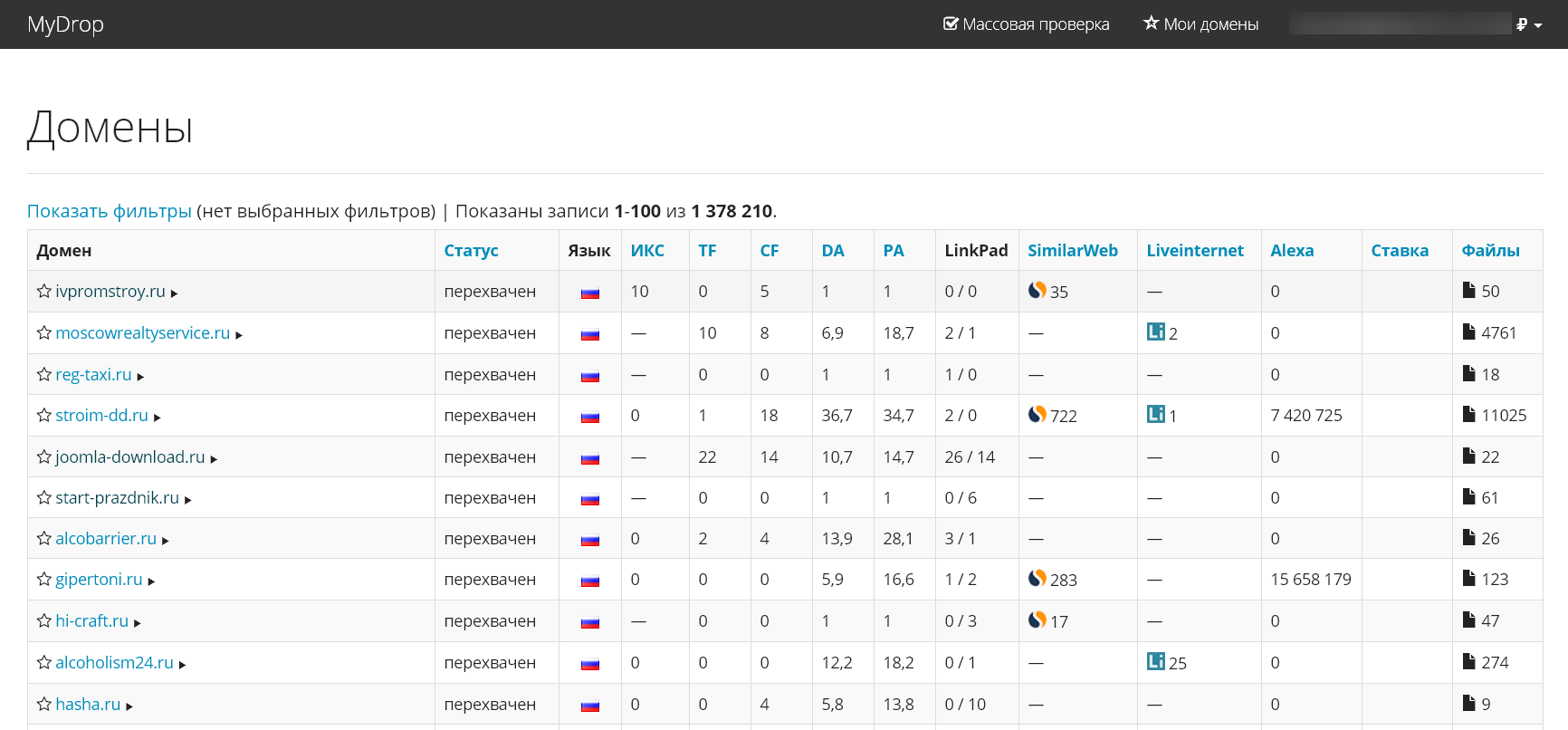1568x730 pixels.
Task: Open the stroim-dd.ru domain link
Action: coord(101,415)
